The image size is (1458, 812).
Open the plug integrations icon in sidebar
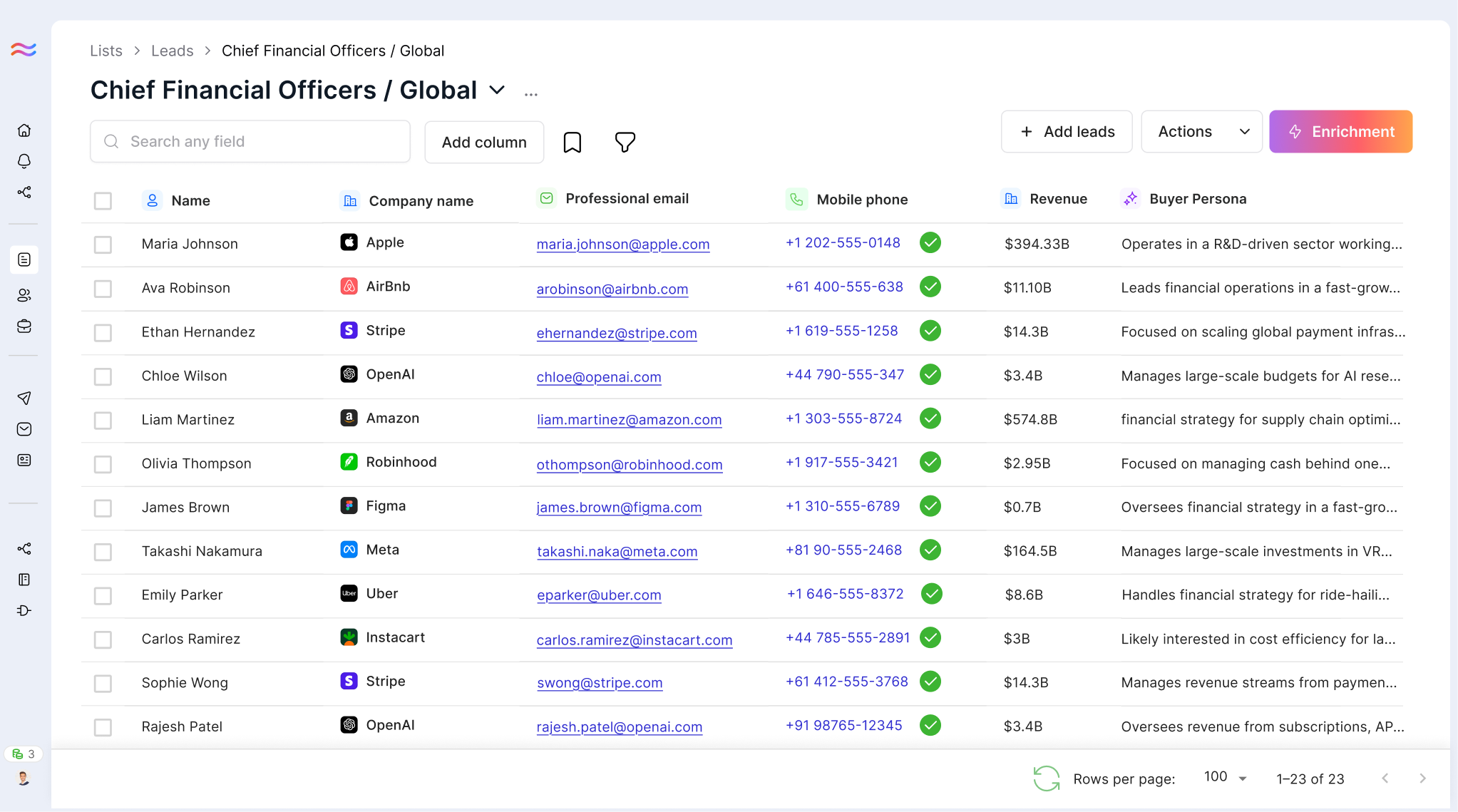24,610
